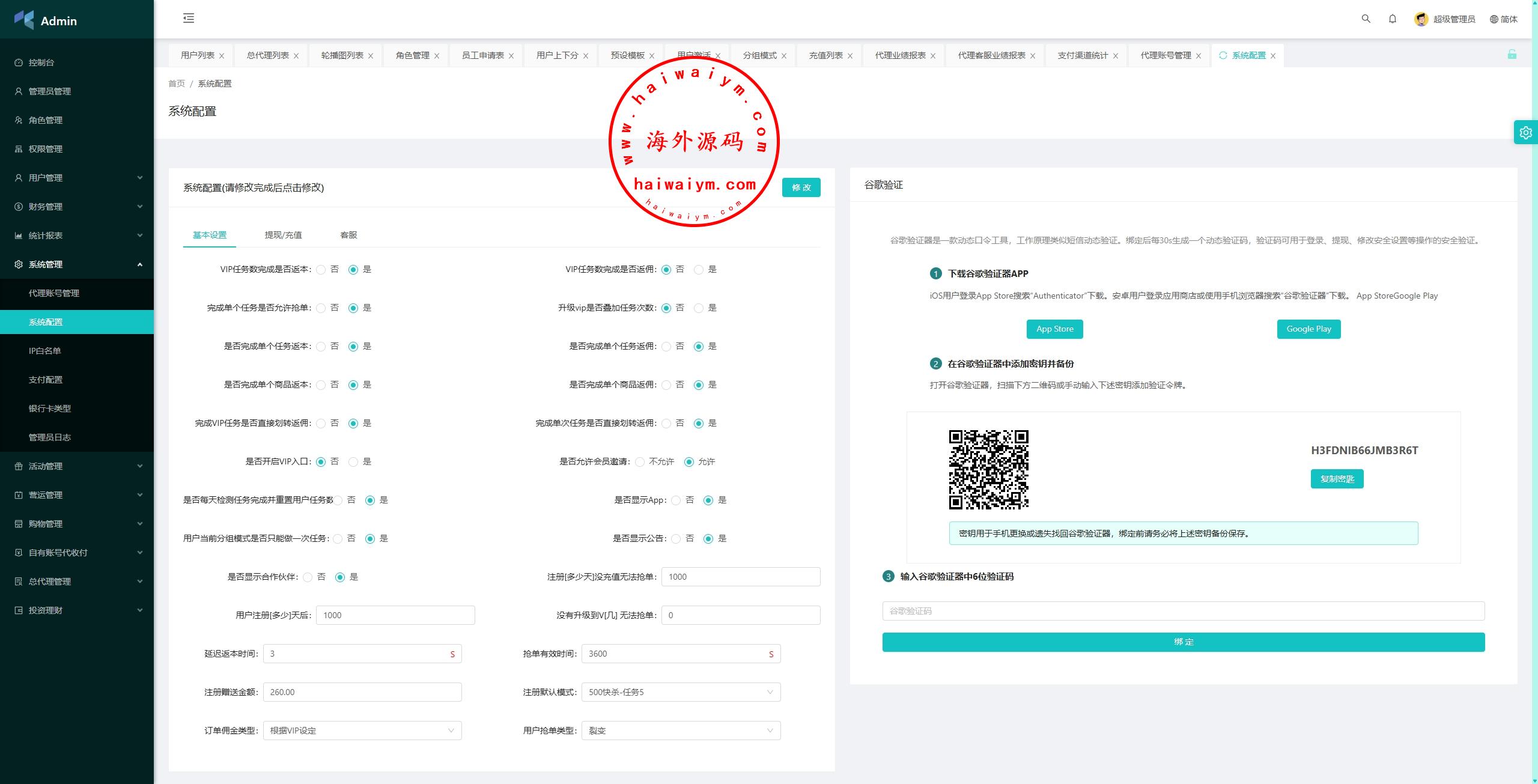This screenshot has width=1538, height=784.
Task: Click the language globe icon
Action: point(1494,19)
